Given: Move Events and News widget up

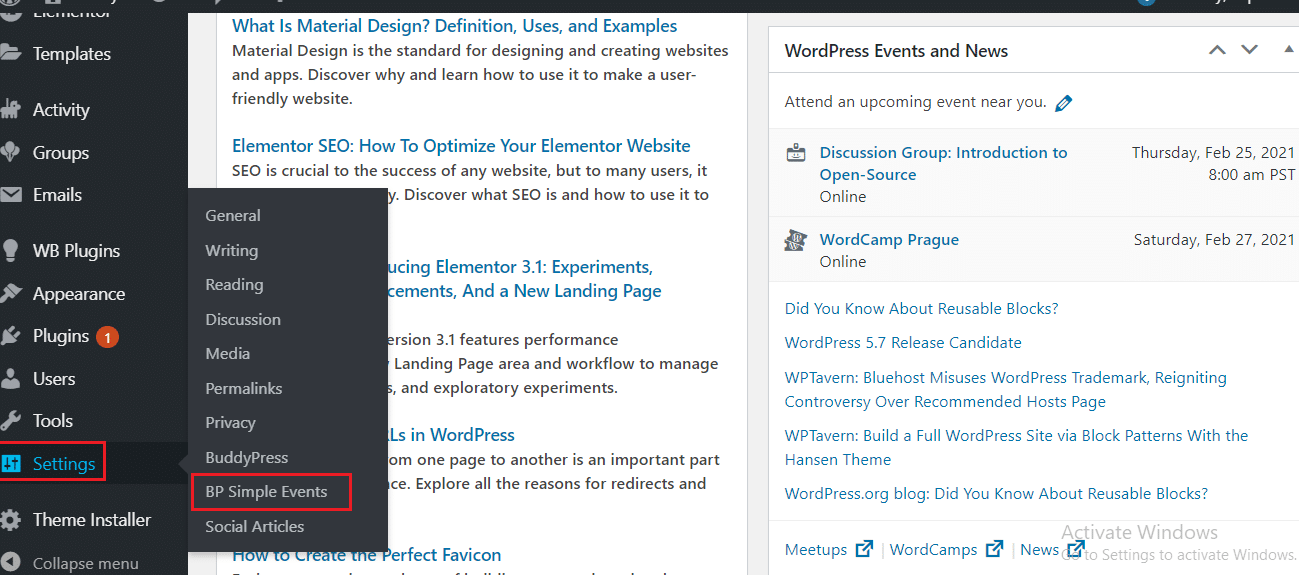Looking at the screenshot, I should point(1217,50).
